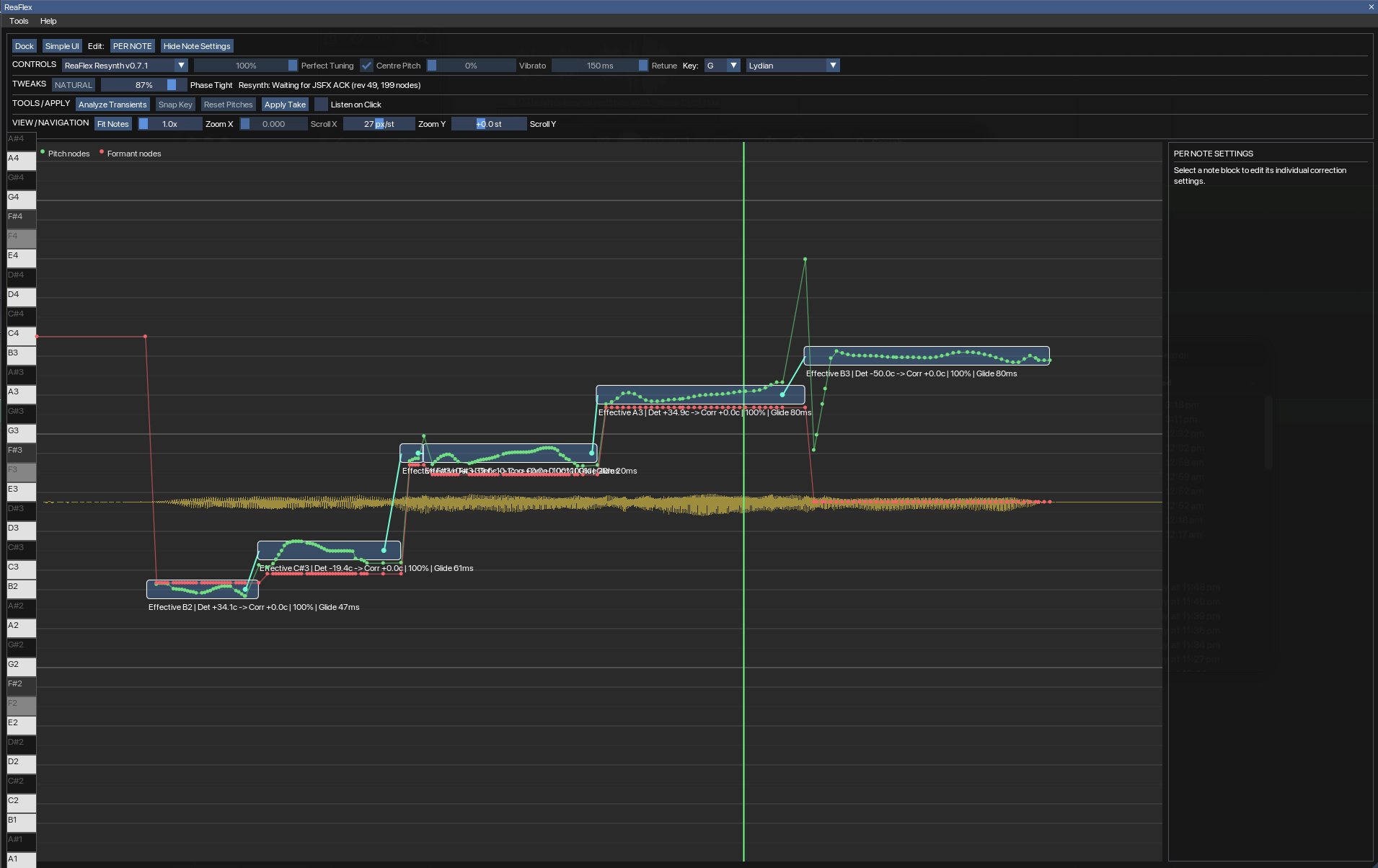Click Effective C#3 Det -19.4c label text
The height and width of the screenshot is (868, 1378).
click(x=366, y=568)
